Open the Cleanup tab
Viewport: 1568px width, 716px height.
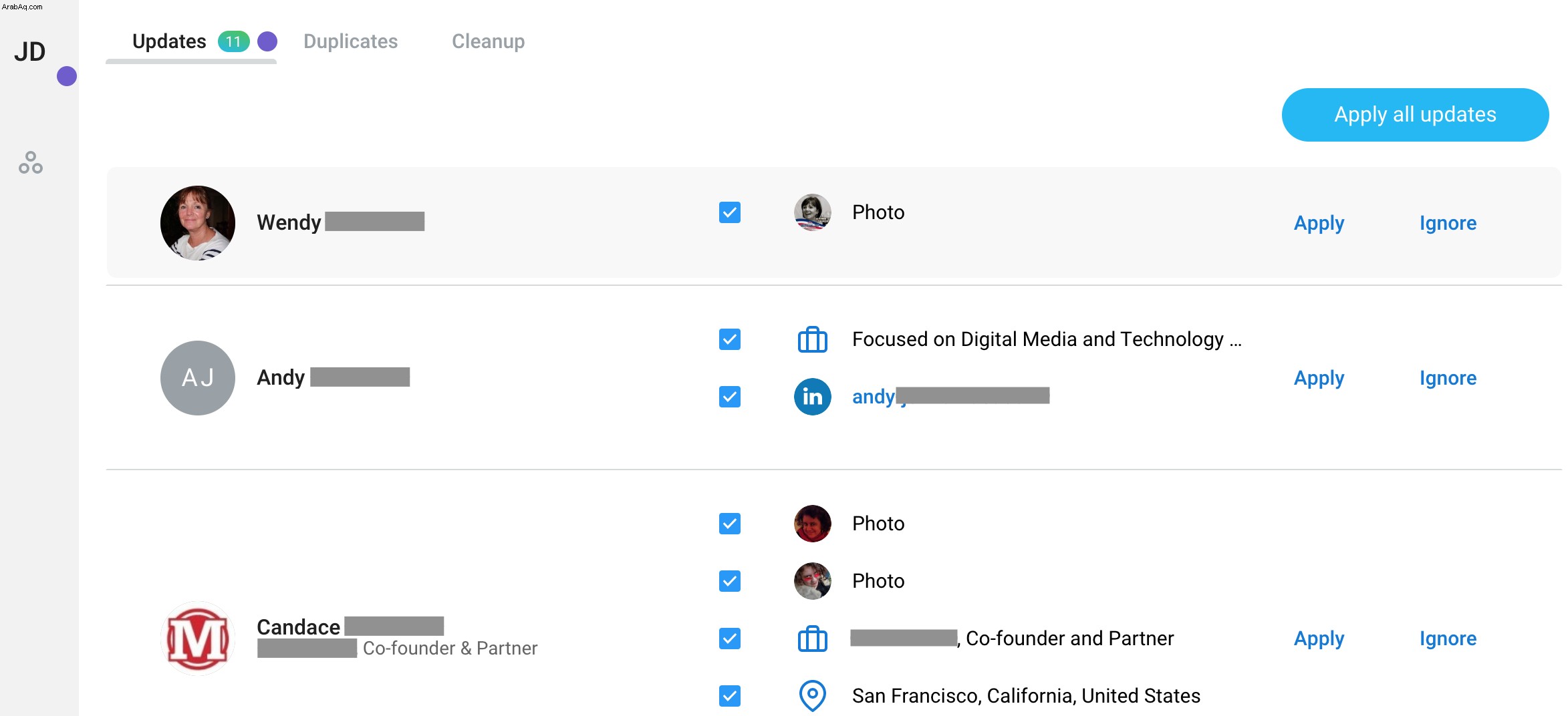(488, 41)
